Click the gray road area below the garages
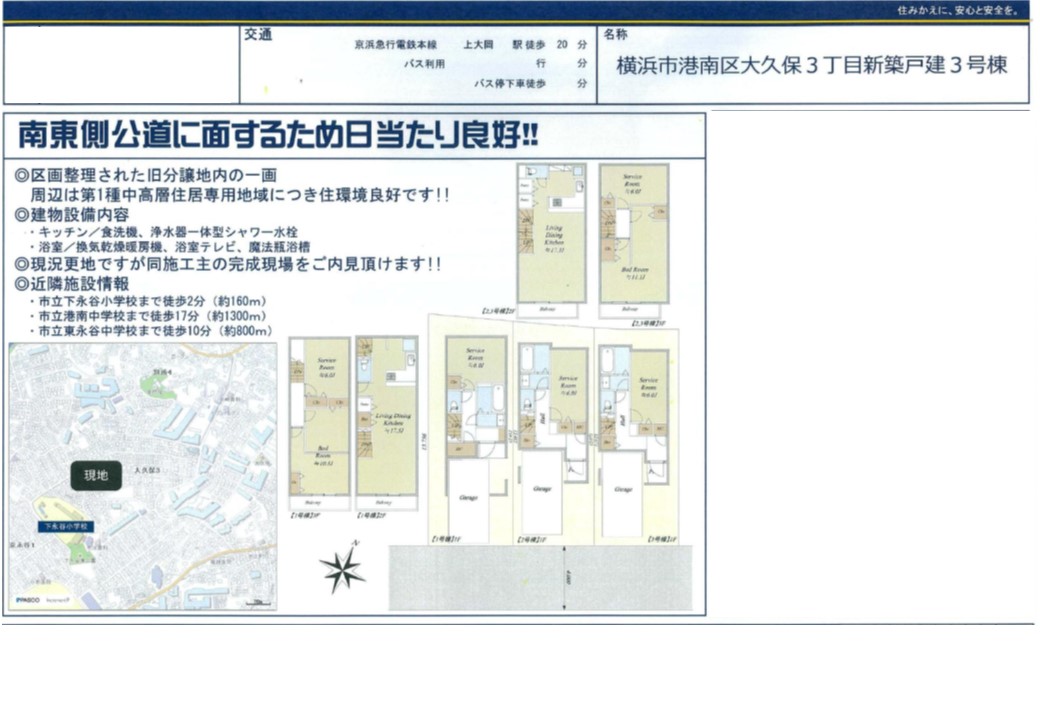 [x=540, y=578]
